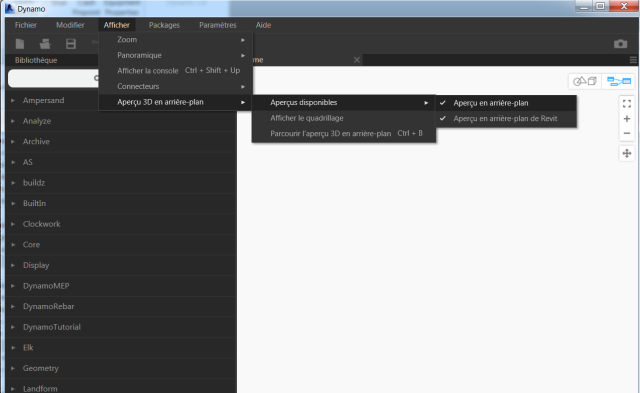
Task: Open the Packages menu
Action: 164,25
